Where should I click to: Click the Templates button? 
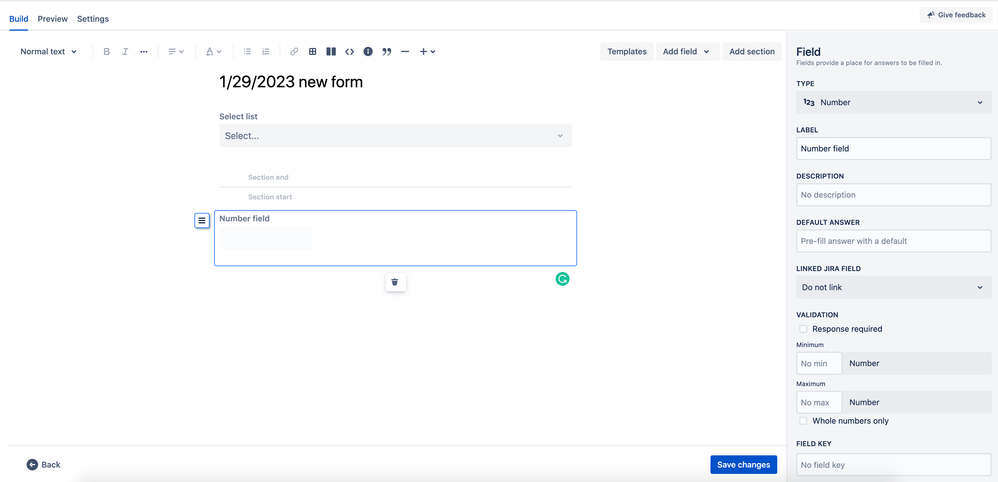point(627,52)
